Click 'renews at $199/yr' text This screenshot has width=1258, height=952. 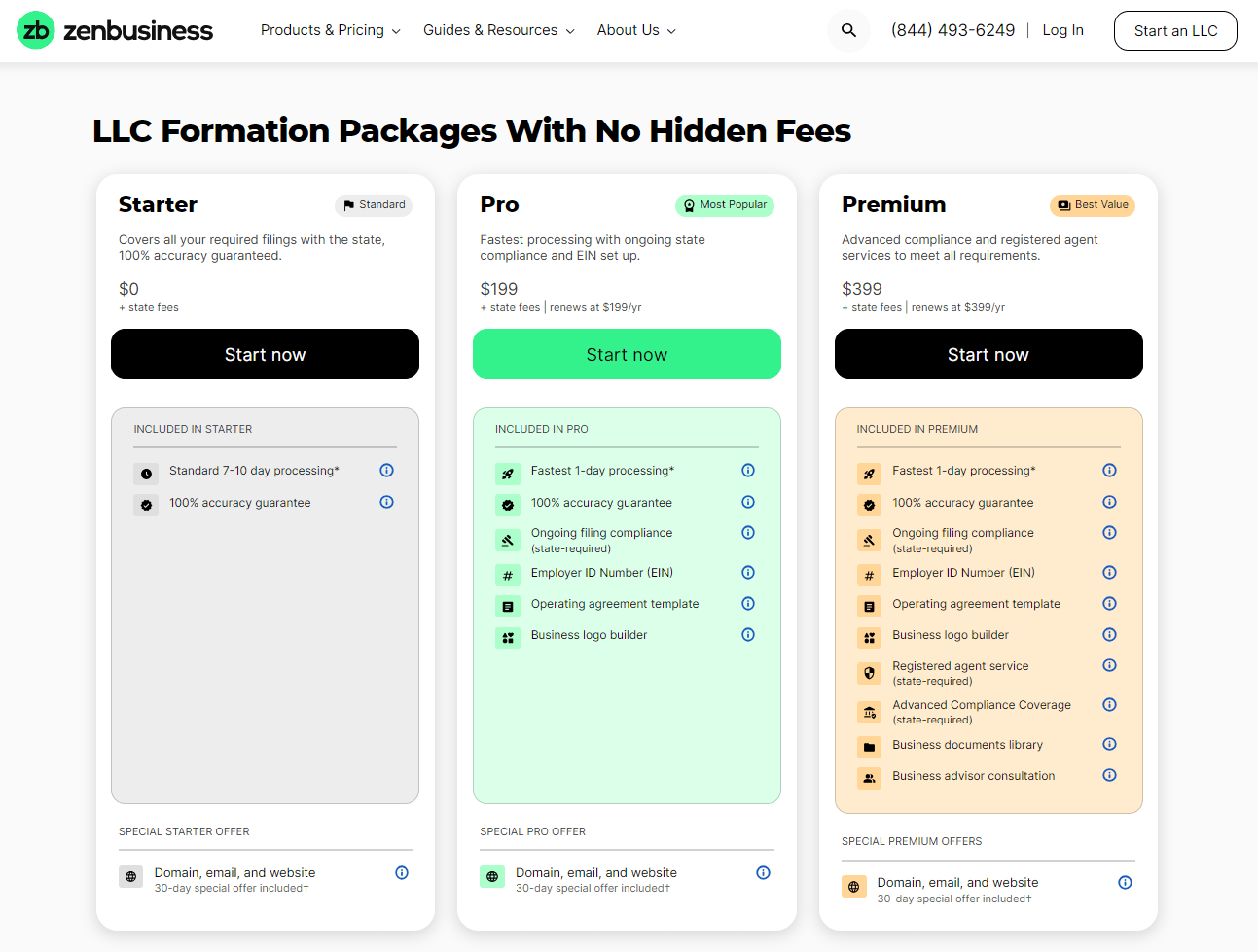tap(595, 307)
